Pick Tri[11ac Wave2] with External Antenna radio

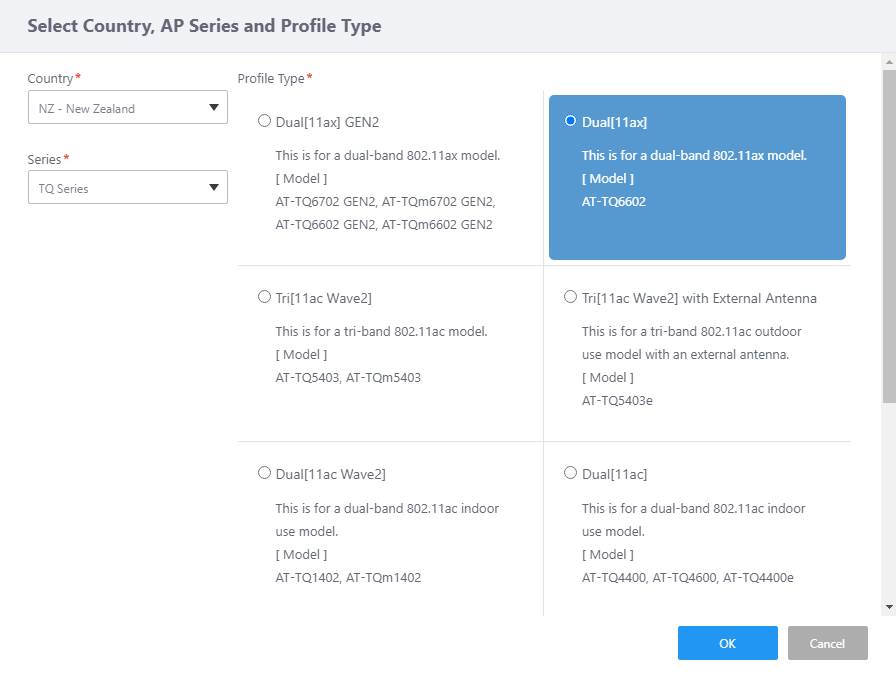click(570, 297)
